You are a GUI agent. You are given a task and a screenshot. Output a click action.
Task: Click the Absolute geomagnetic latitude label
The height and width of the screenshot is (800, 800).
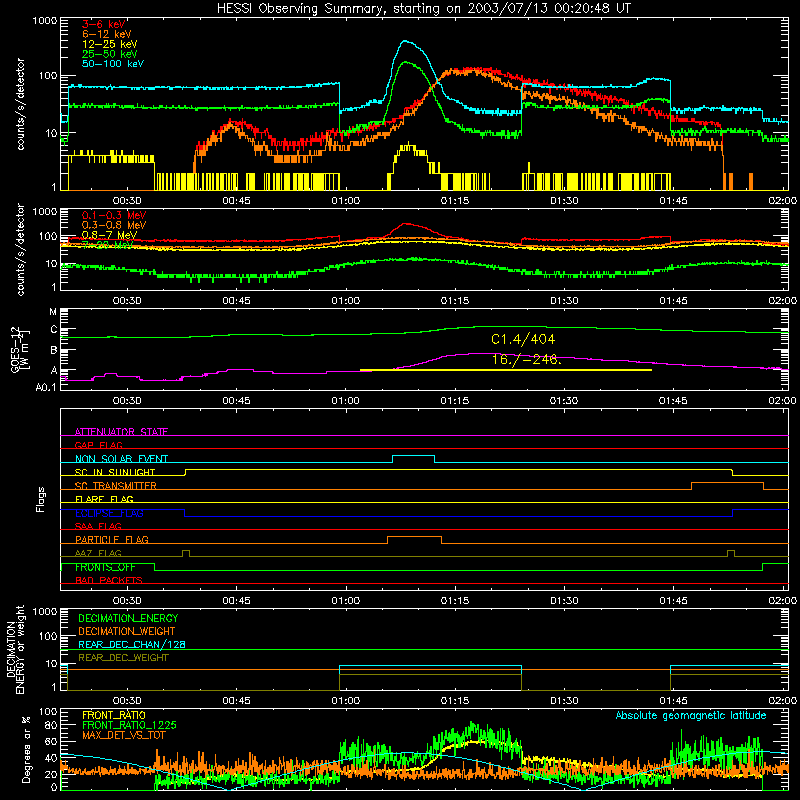pos(691,716)
